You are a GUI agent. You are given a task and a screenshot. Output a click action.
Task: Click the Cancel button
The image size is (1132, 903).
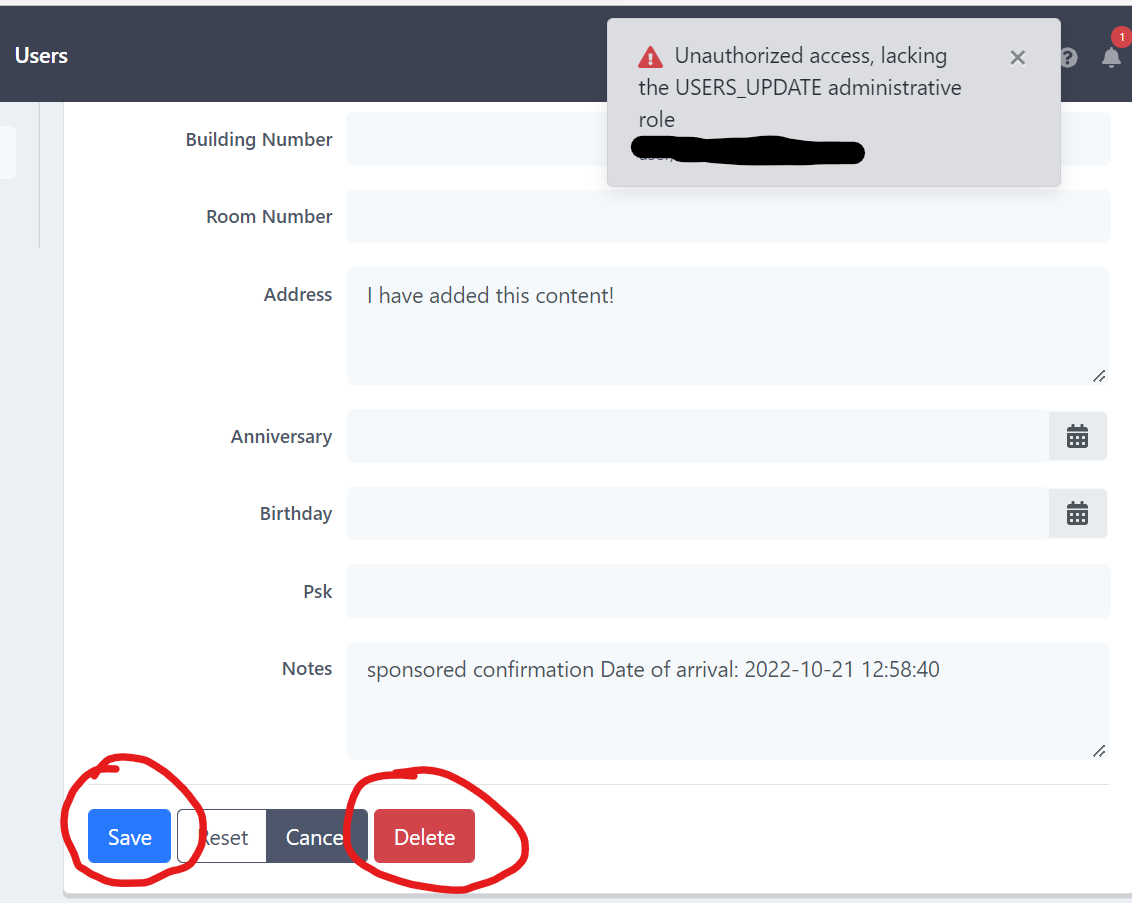point(317,837)
